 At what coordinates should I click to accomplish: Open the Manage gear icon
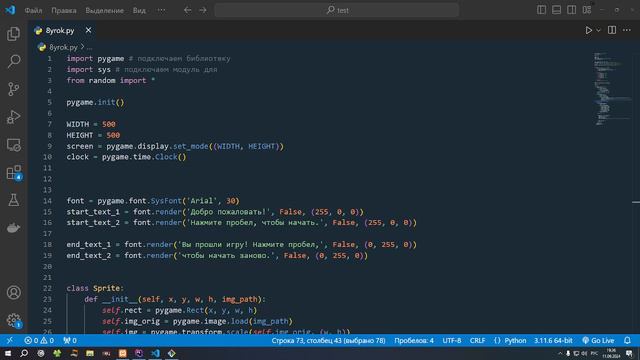click(x=13, y=320)
